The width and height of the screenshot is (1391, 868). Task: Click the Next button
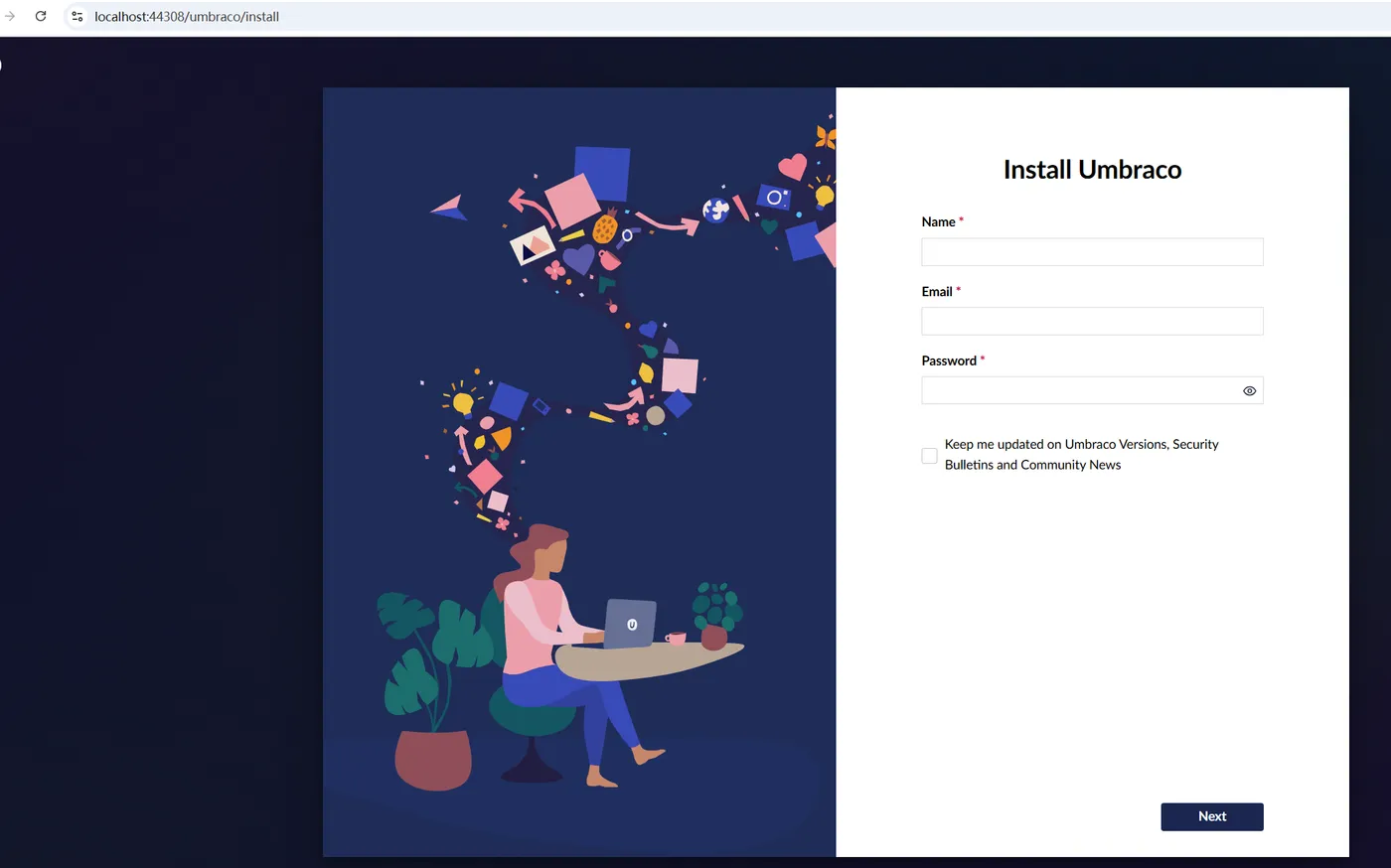pyautogui.click(x=1212, y=816)
